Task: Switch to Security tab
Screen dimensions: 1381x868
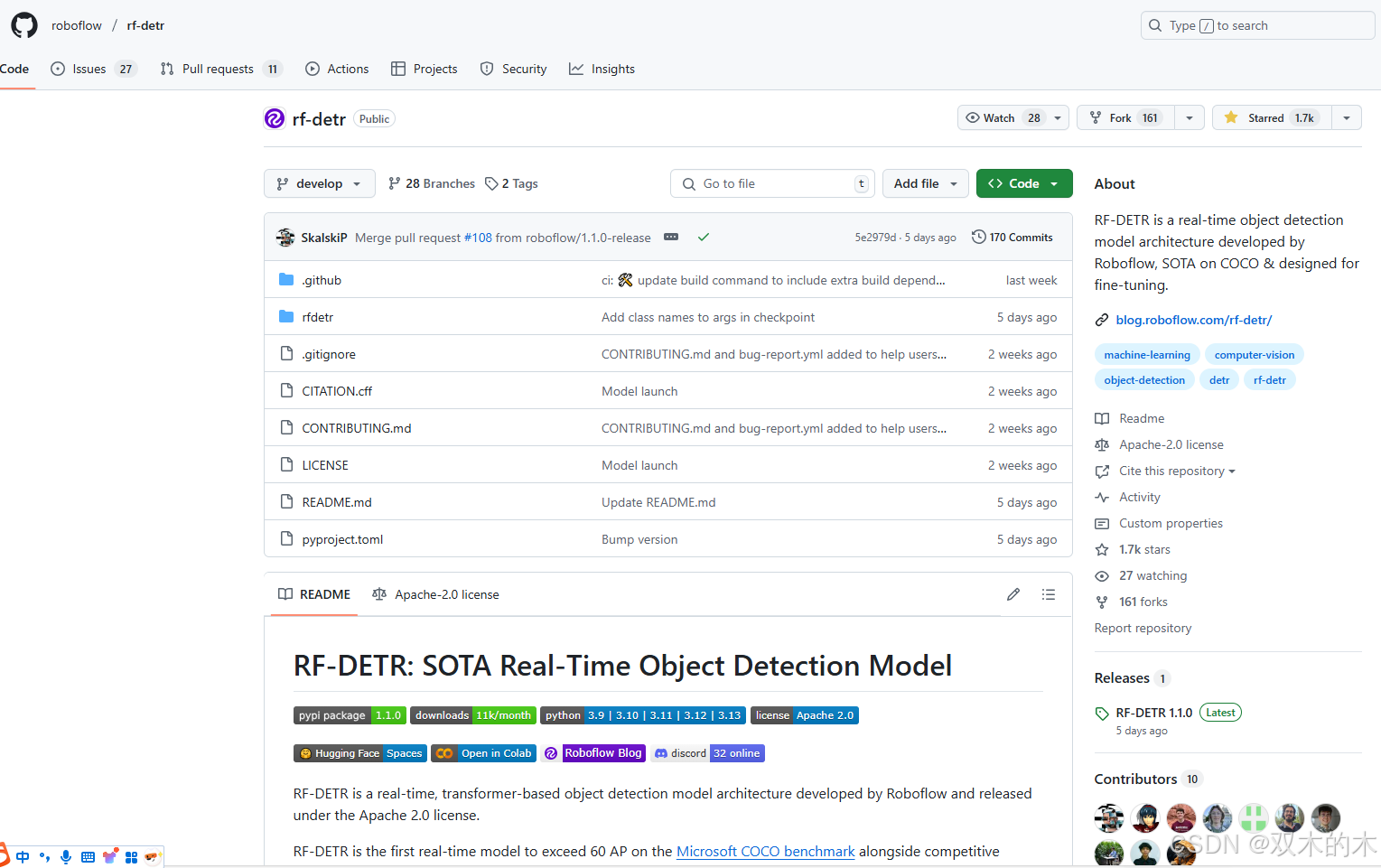Action: point(513,69)
